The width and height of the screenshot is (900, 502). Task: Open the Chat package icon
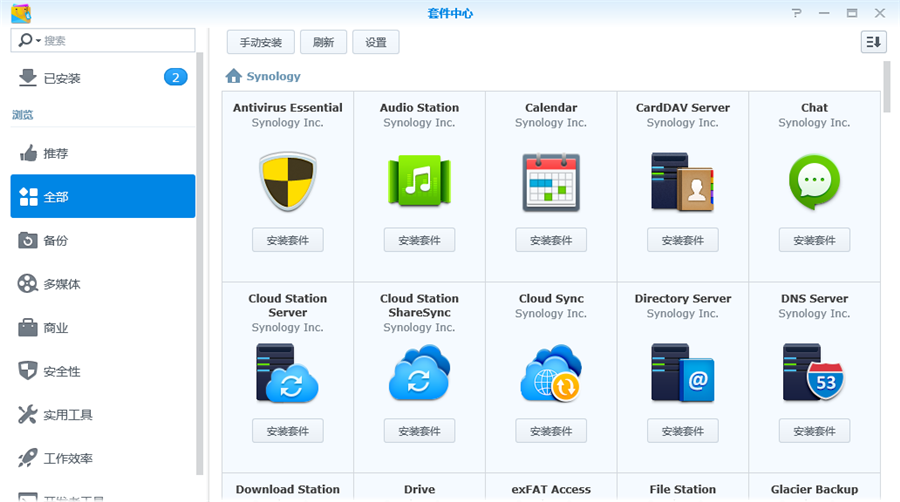click(814, 181)
